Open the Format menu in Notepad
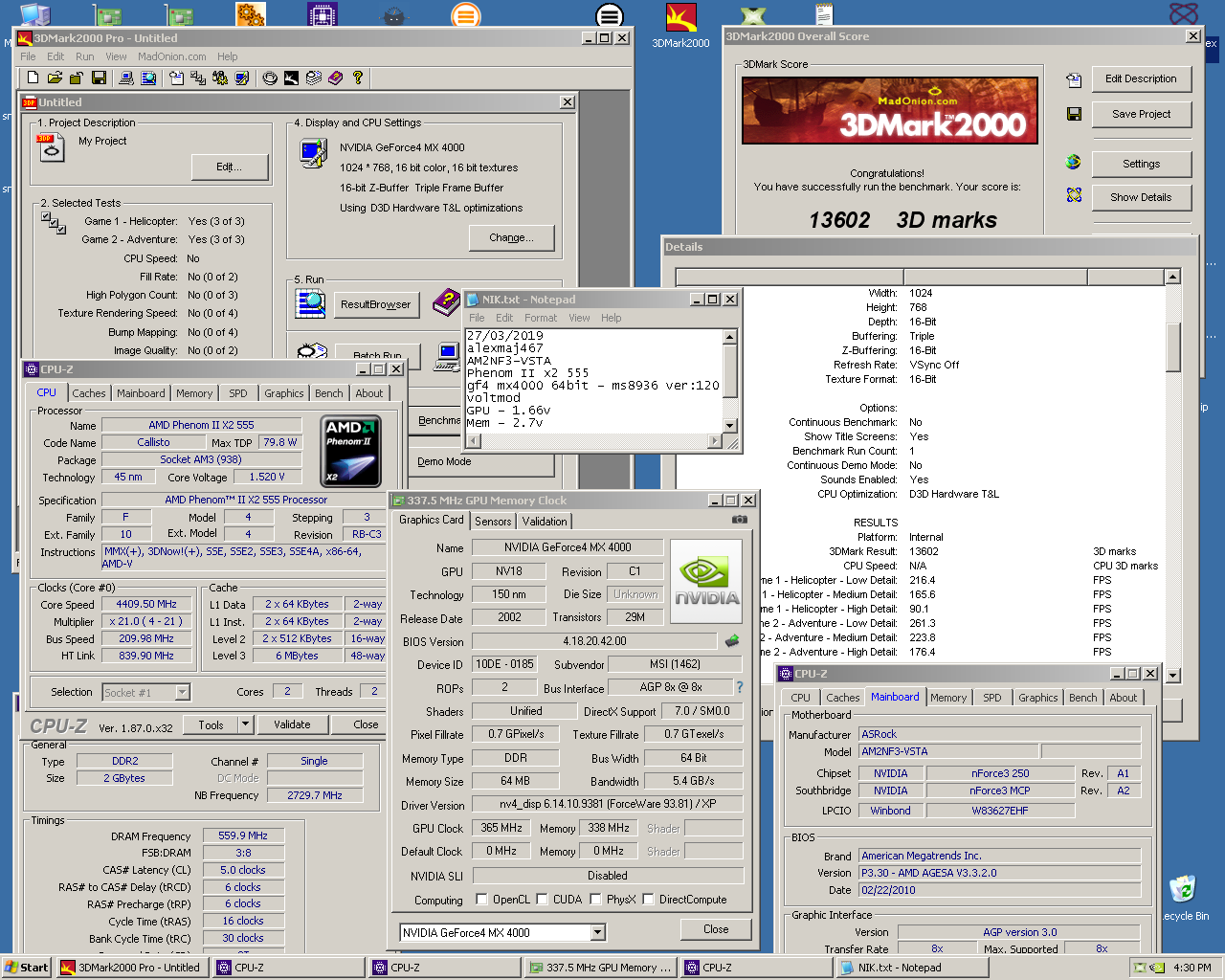Viewport: 1225px width, 980px height. click(541, 318)
